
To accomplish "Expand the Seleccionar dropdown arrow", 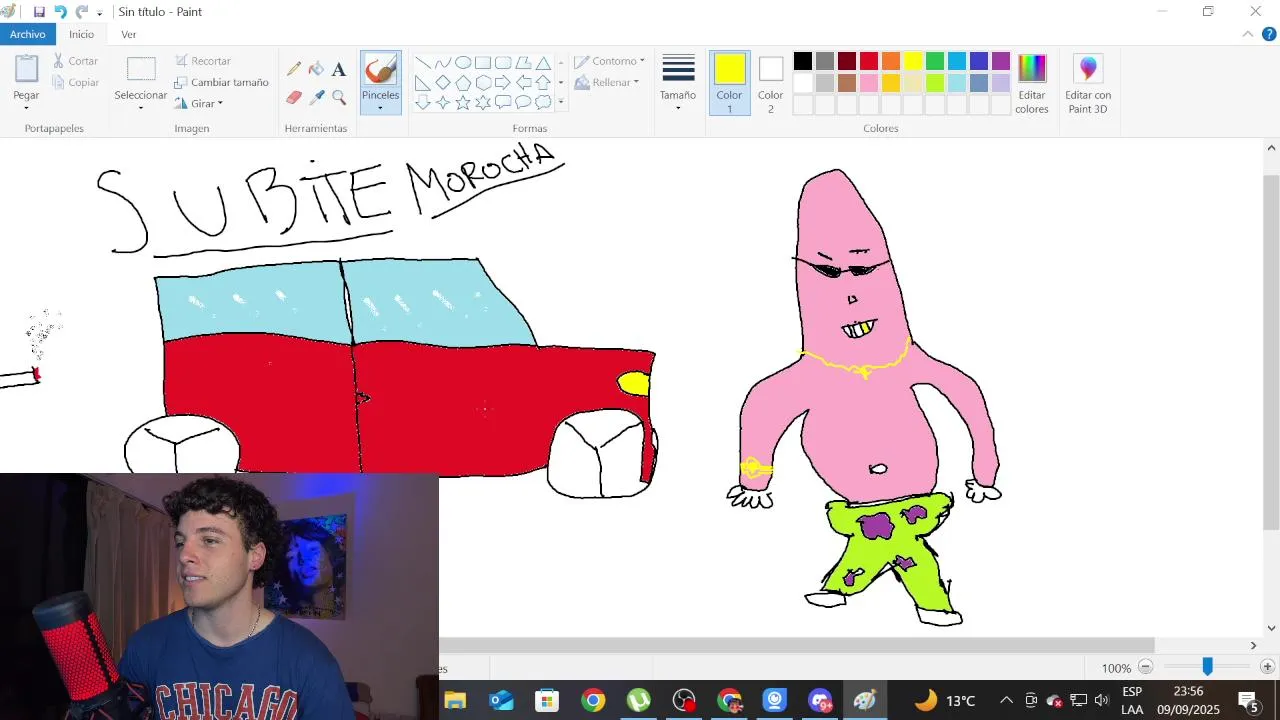I will pyautogui.click(x=141, y=108).
